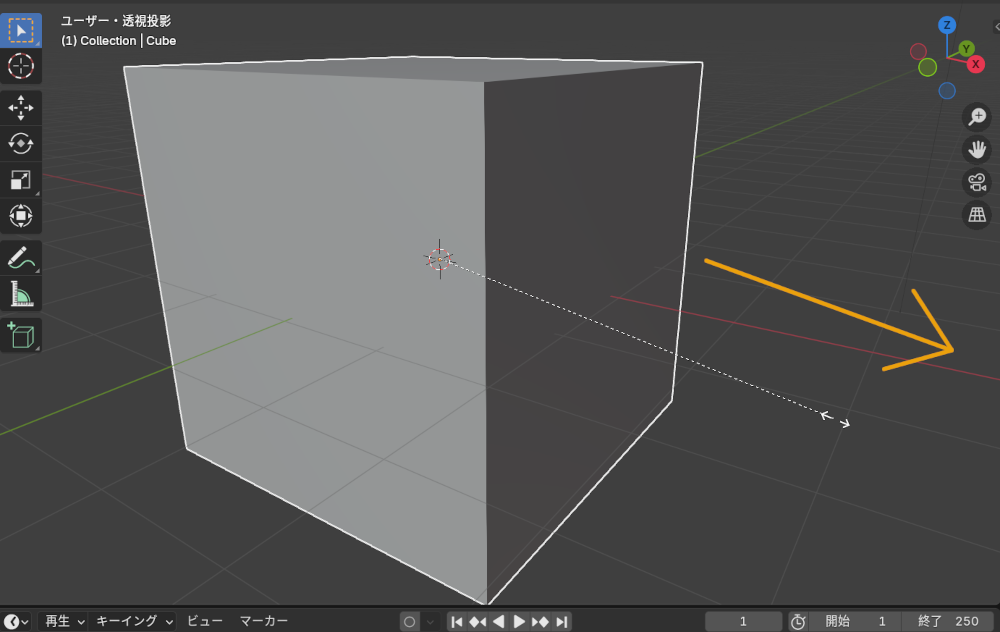Select the Rotate tool
Image resolution: width=1000 pixels, height=632 pixels.
click(20, 143)
